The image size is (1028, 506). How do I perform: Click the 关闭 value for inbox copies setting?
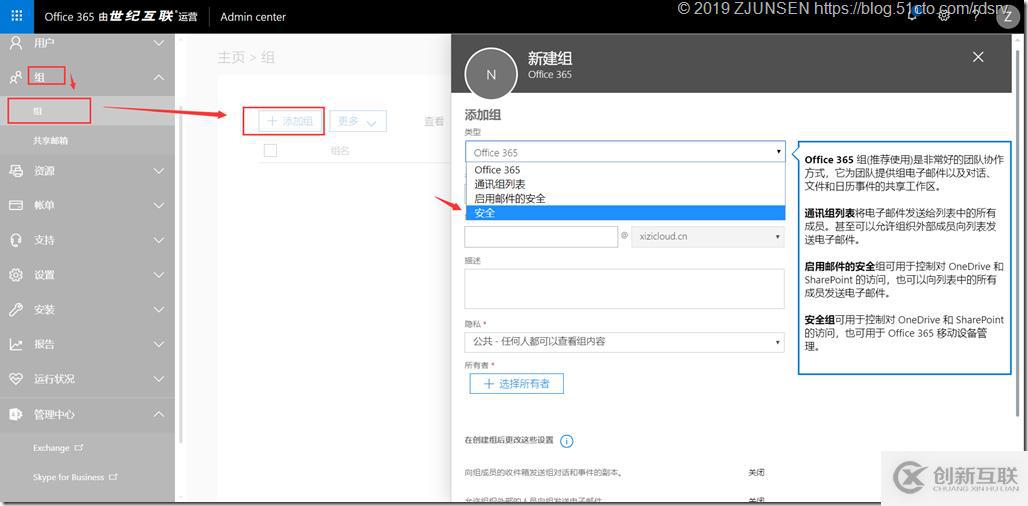(756, 472)
